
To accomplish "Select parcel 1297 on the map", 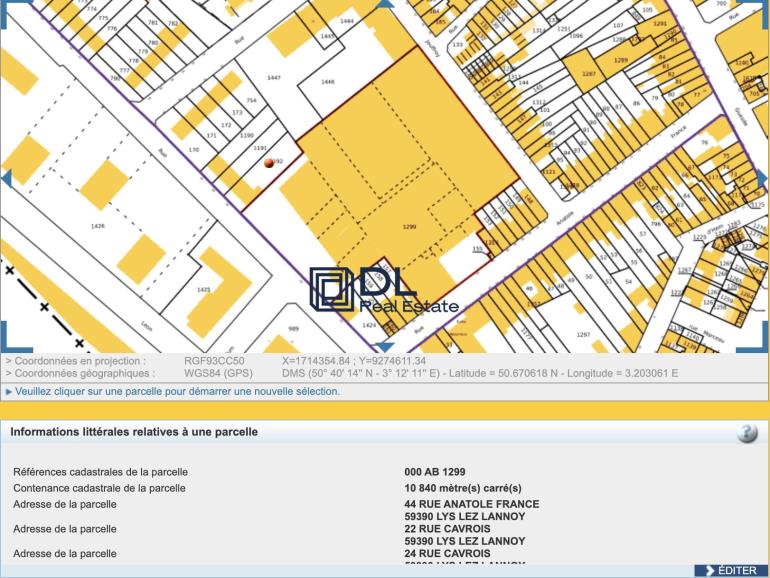I will [x=583, y=334].
